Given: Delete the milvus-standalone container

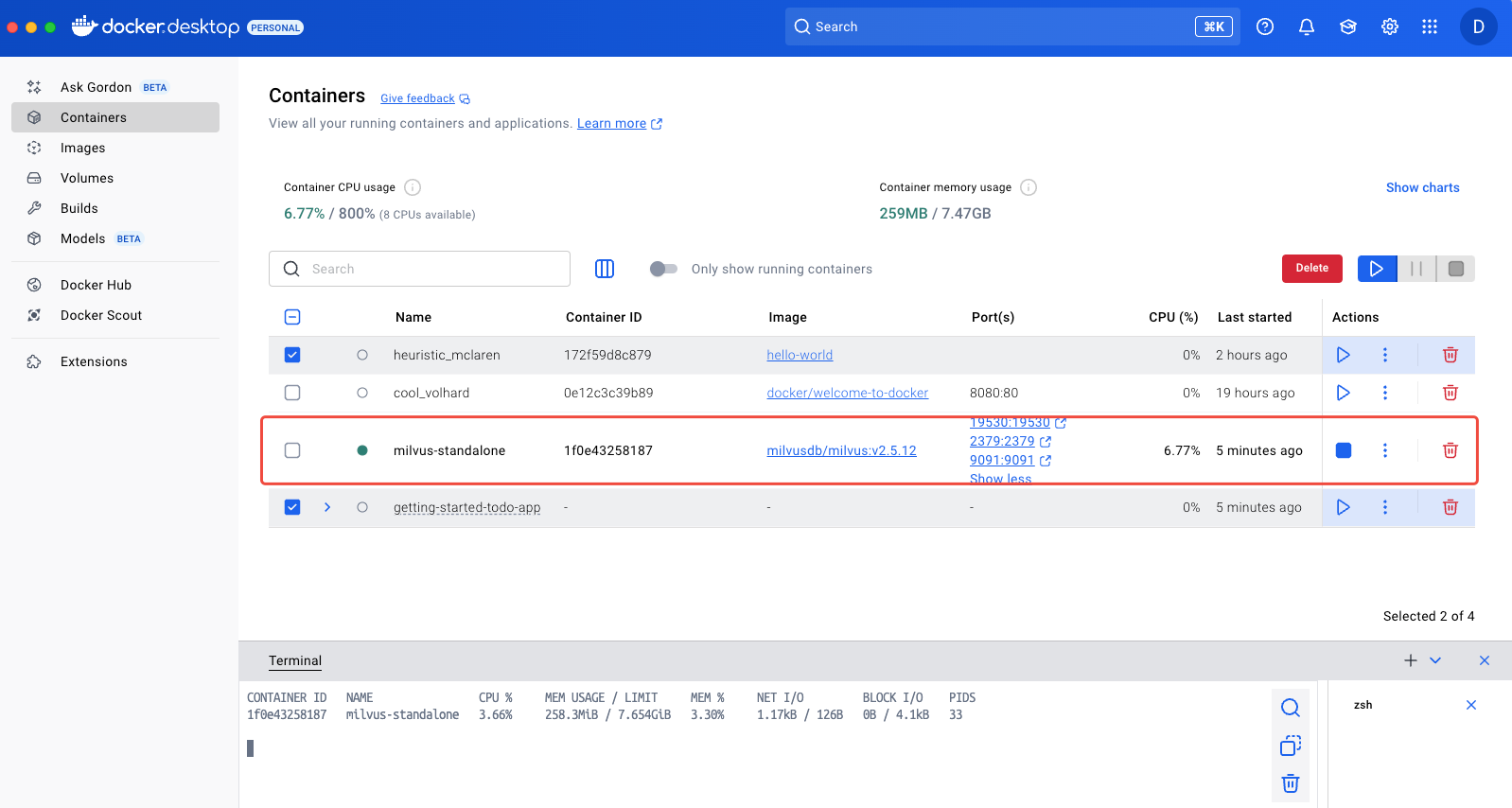Looking at the screenshot, I should tap(1450, 450).
